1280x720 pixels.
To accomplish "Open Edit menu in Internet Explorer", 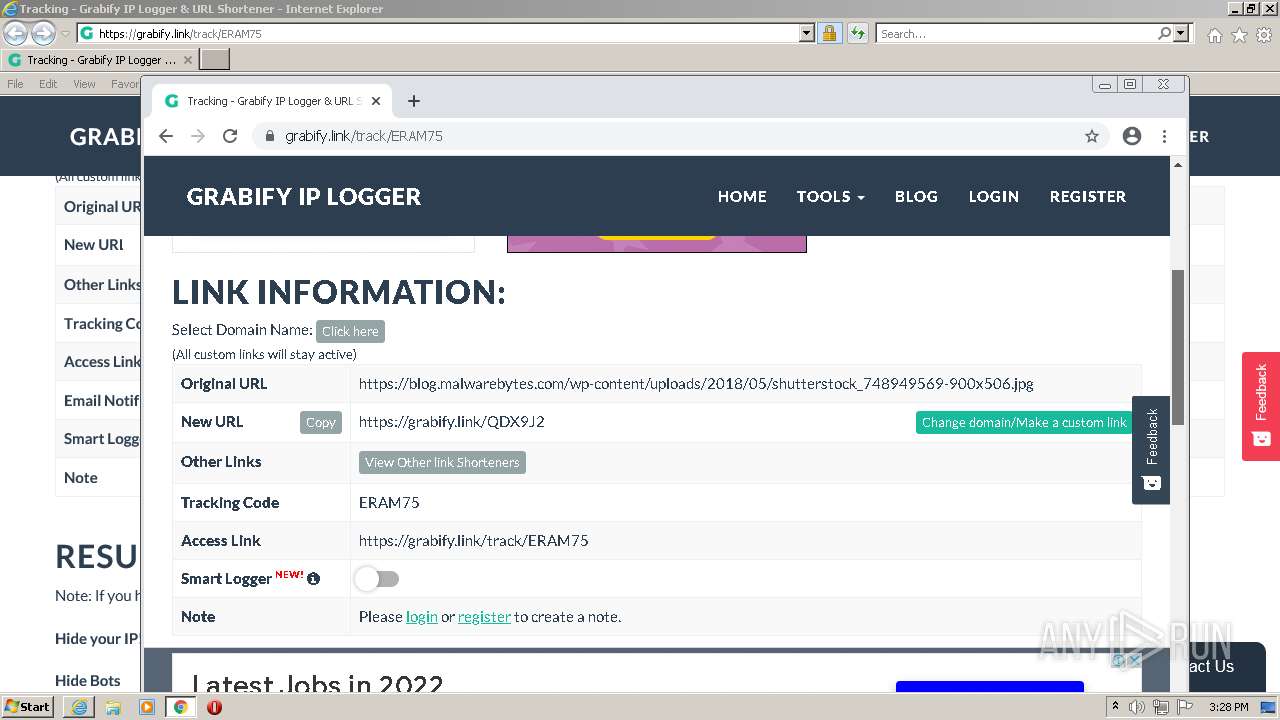I will (x=48, y=84).
